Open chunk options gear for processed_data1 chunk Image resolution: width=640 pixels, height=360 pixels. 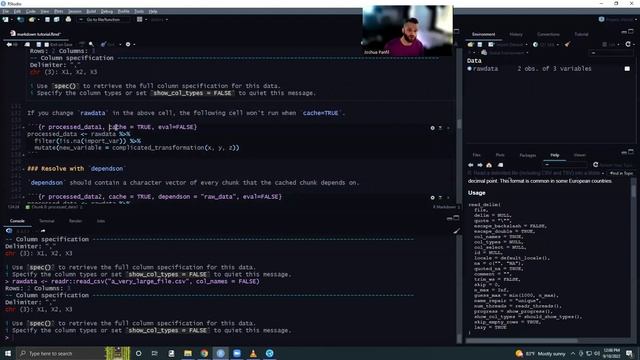(x=433, y=128)
